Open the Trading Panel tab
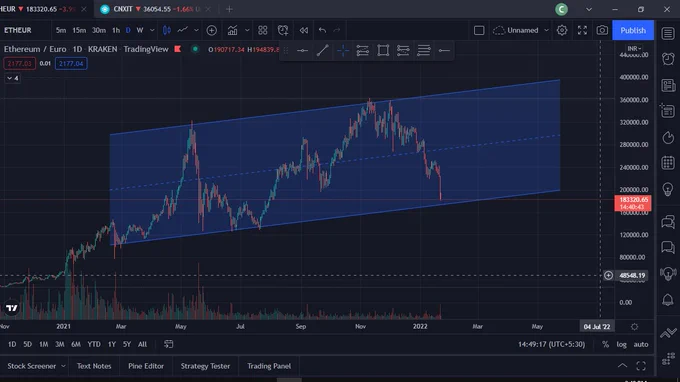The width and height of the screenshot is (680, 382). [x=269, y=366]
